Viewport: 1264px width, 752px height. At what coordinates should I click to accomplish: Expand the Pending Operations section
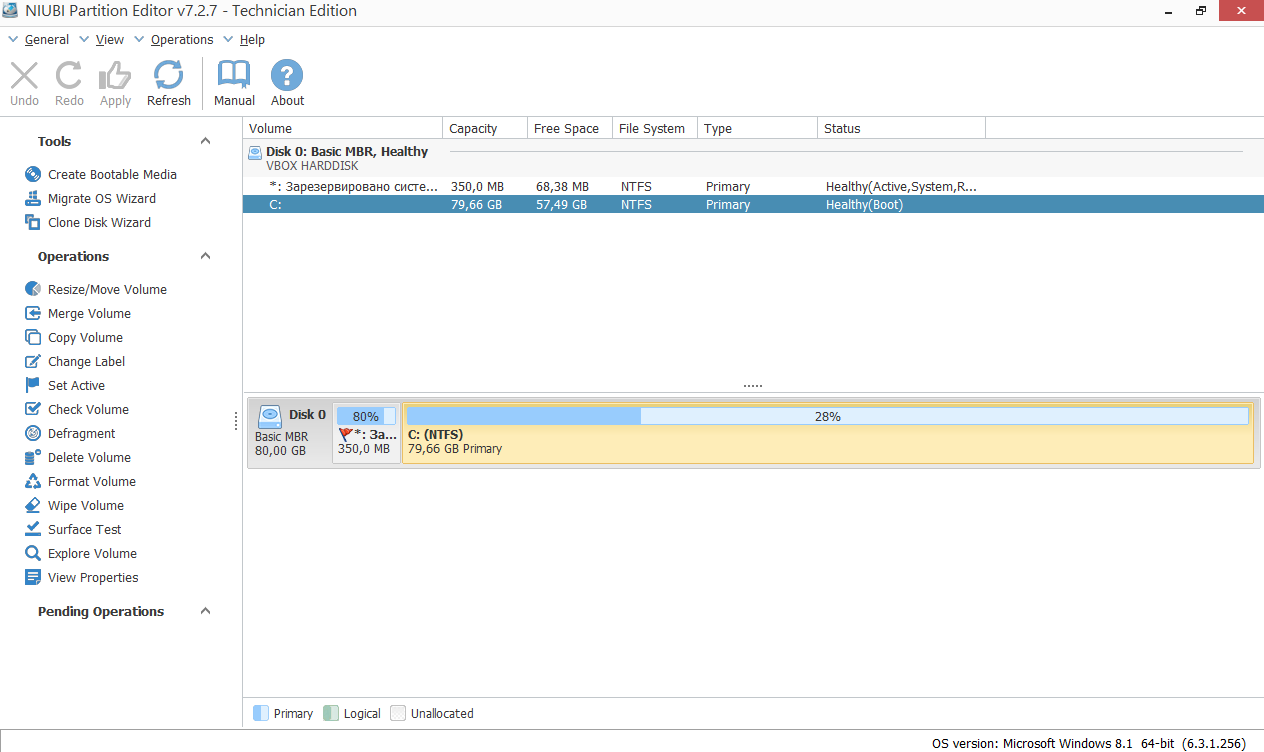point(205,611)
